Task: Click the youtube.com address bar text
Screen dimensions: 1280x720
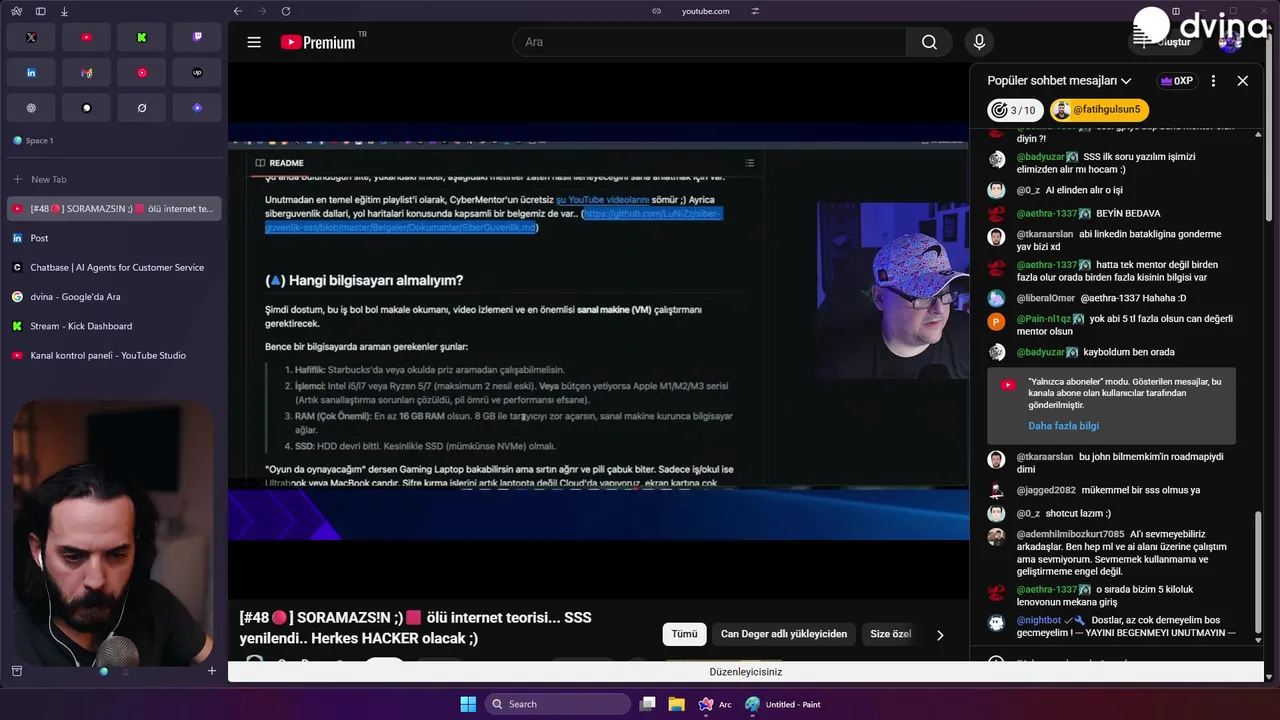Action: coord(706,11)
